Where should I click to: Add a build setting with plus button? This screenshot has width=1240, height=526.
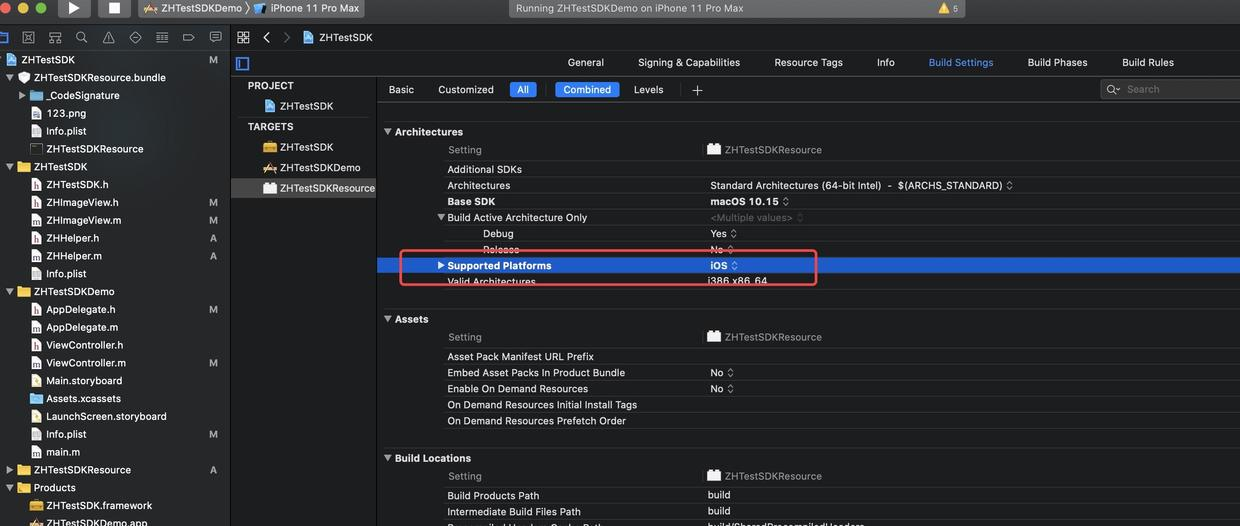coord(697,90)
